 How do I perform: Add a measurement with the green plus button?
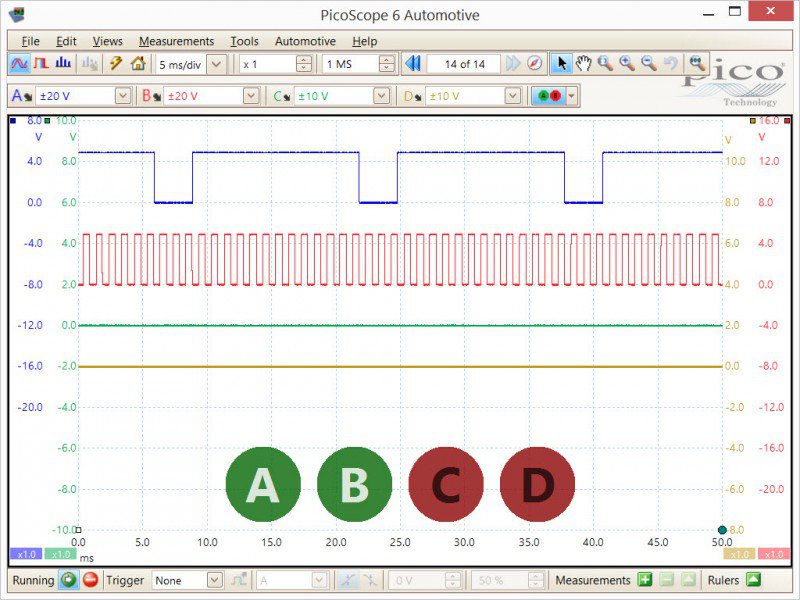click(x=645, y=580)
